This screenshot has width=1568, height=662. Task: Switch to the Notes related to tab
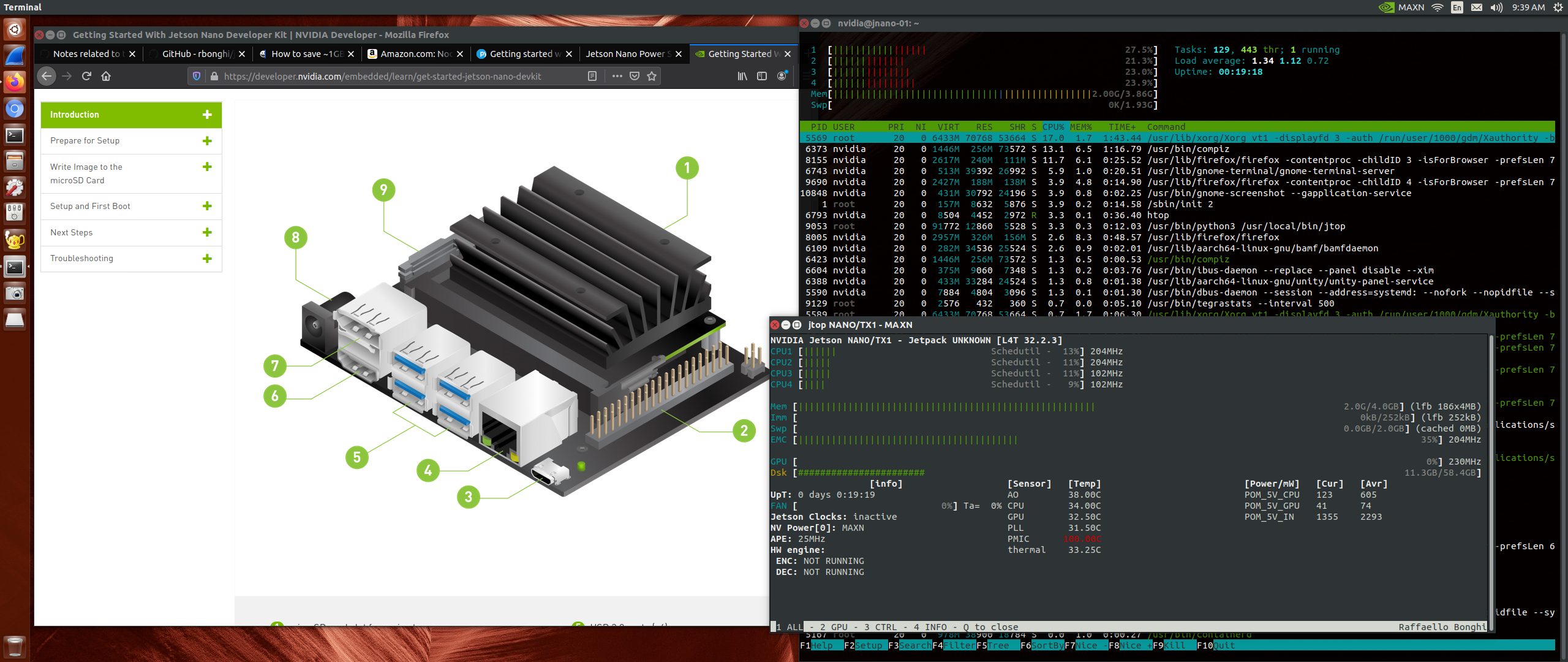[87, 54]
